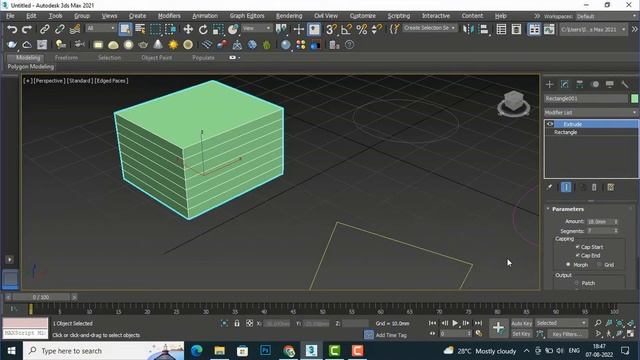Select the Bind to Space Warp icon
The image size is (640, 360).
(75, 29)
